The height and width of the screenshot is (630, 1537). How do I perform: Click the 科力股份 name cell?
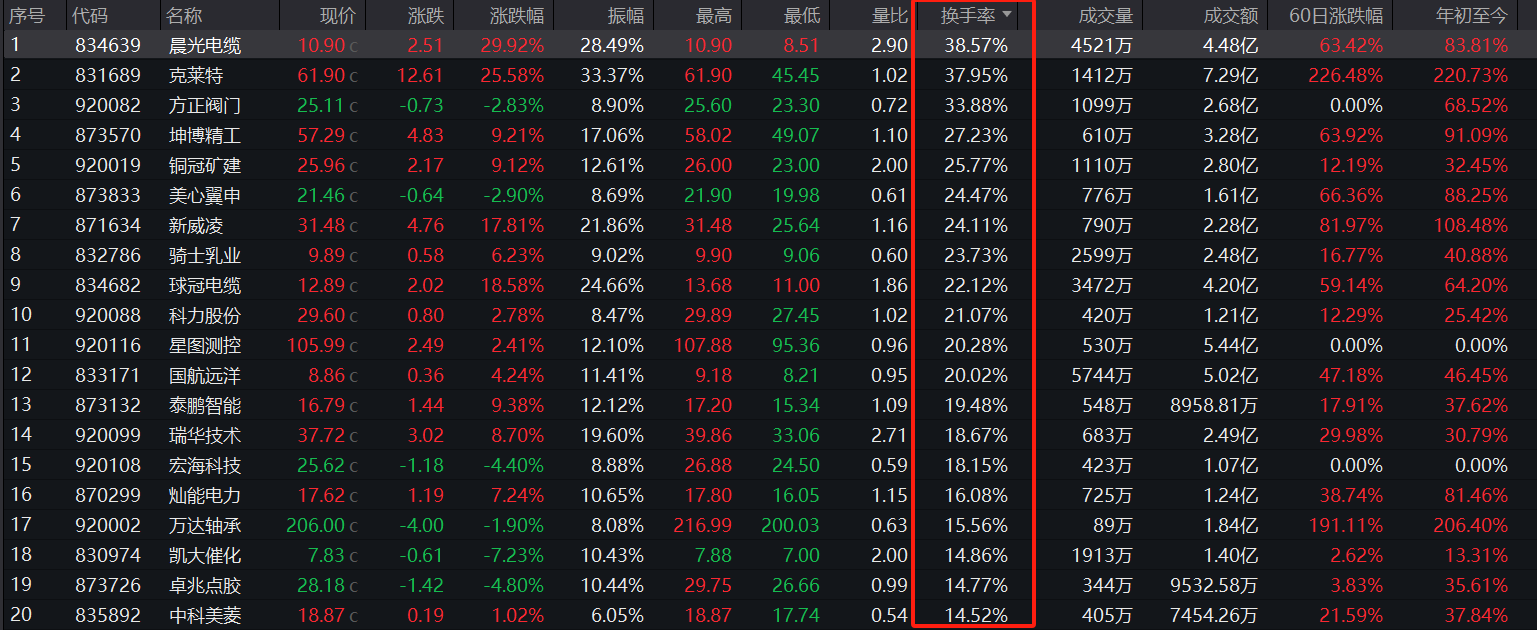click(205, 315)
